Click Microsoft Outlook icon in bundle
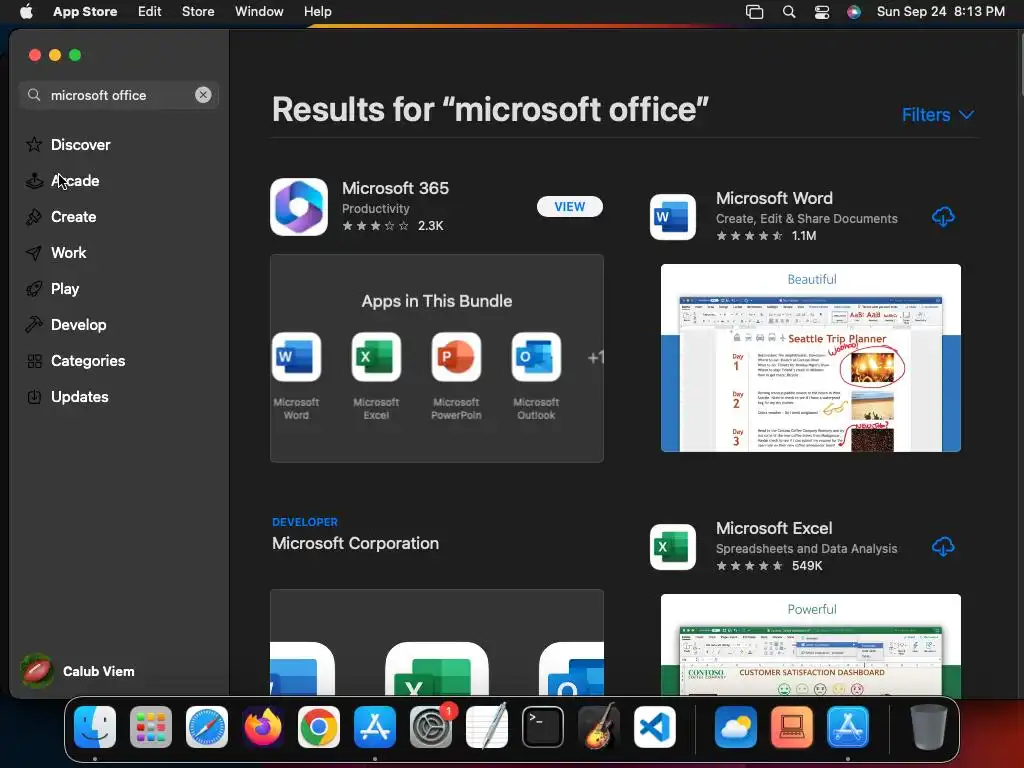The height and width of the screenshot is (768, 1024). pyautogui.click(x=536, y=357)
